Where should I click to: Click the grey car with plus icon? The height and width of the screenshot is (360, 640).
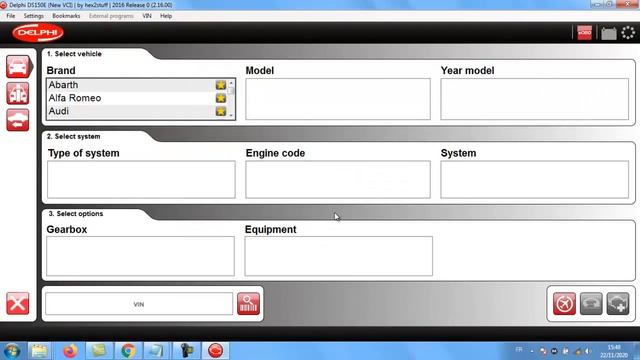point(618,304)
